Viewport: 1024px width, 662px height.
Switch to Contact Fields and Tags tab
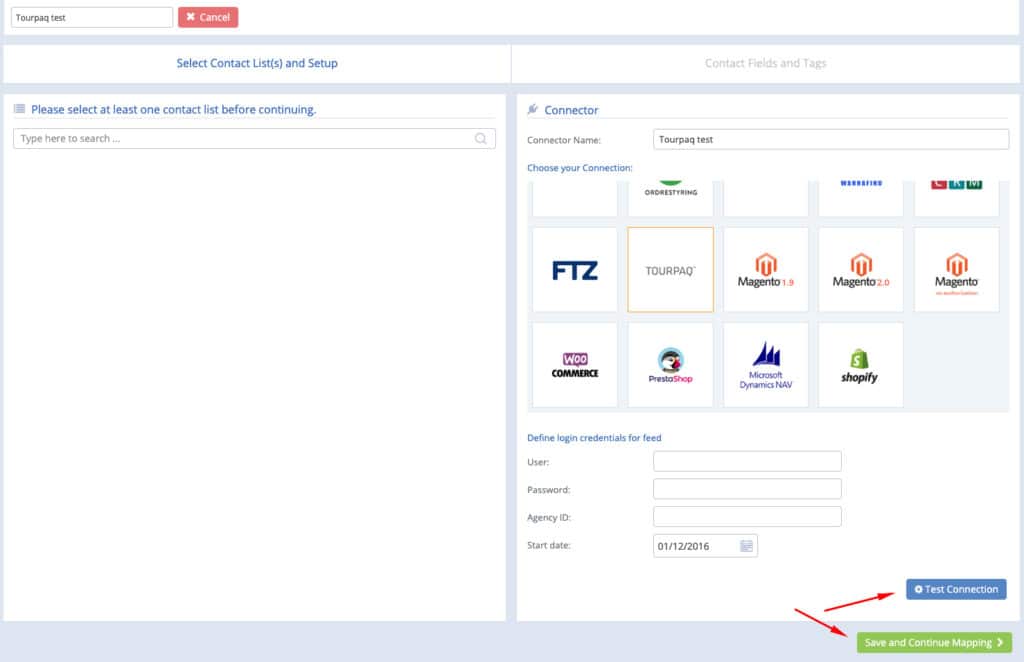765,63
